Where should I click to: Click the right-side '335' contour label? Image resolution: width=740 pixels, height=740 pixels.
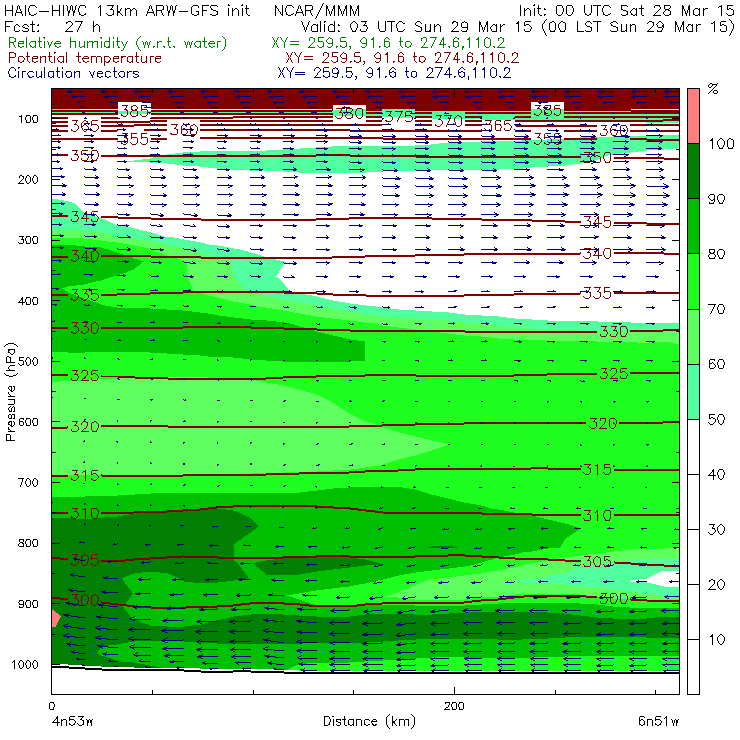pyautogui.click(x=597, y=293)
